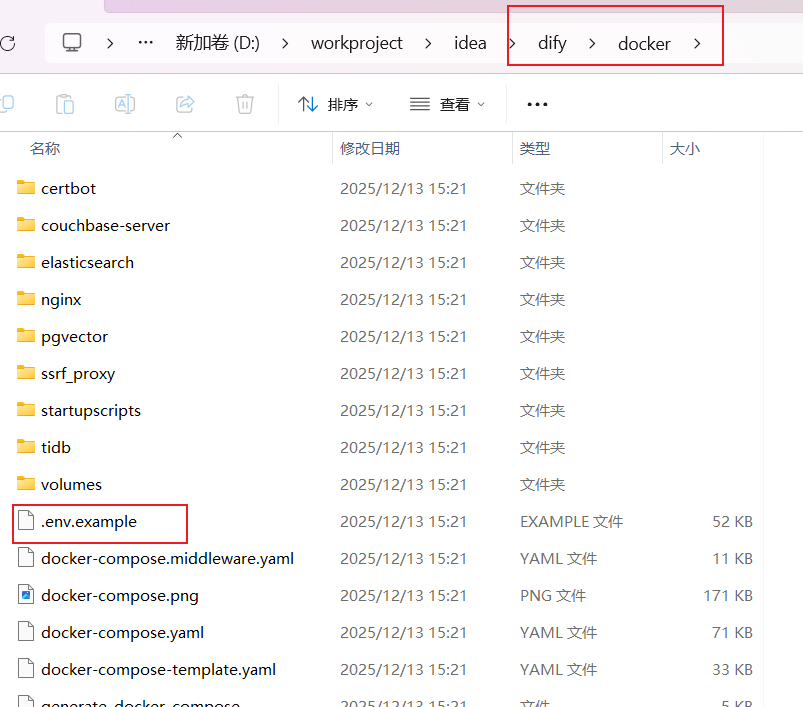
Task: Select the couchbase-server folder icon
Action: coord(26,224)
